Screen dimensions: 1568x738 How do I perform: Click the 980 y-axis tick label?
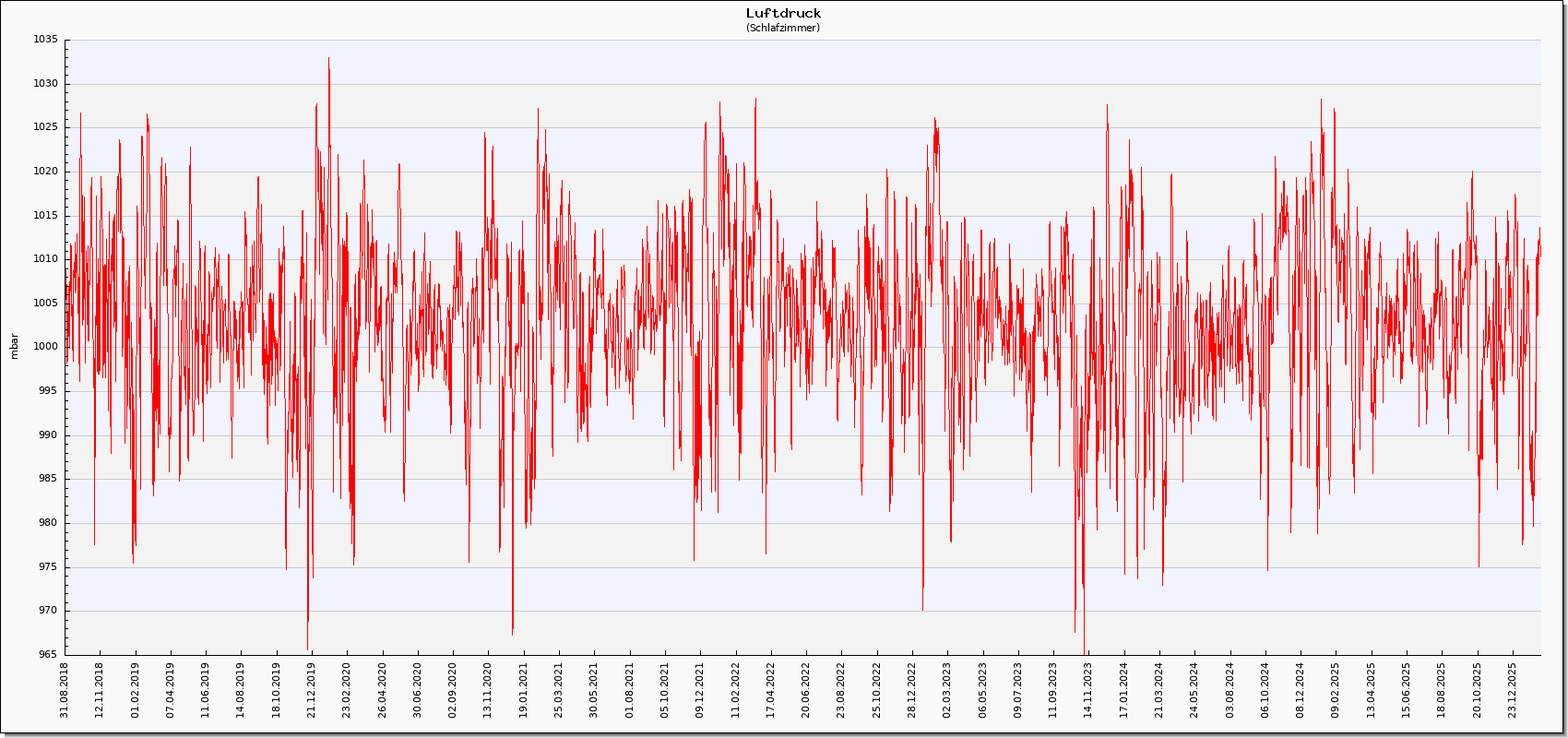tap(45, 523)
